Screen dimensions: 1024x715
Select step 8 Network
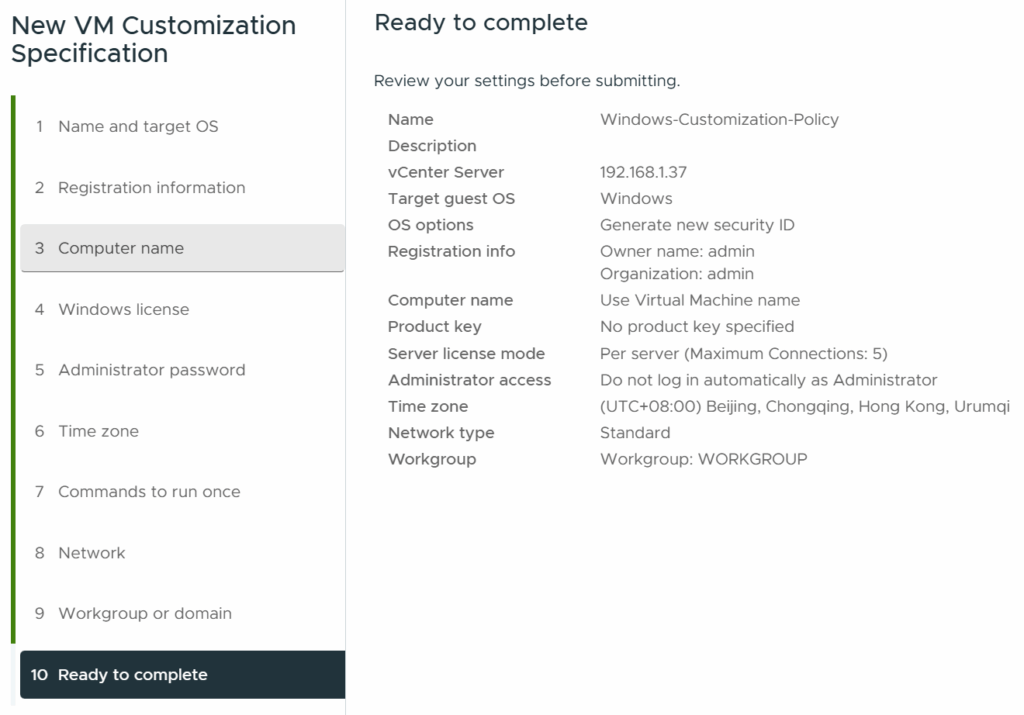click(x=182, y=553)
